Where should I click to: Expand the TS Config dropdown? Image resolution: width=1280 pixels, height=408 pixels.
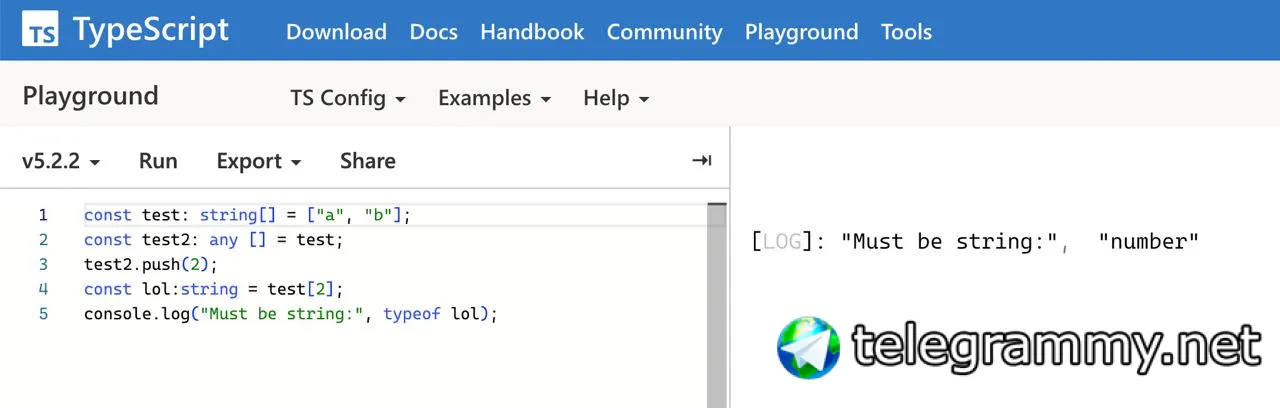pyautogui.click(x=348, y=98)
